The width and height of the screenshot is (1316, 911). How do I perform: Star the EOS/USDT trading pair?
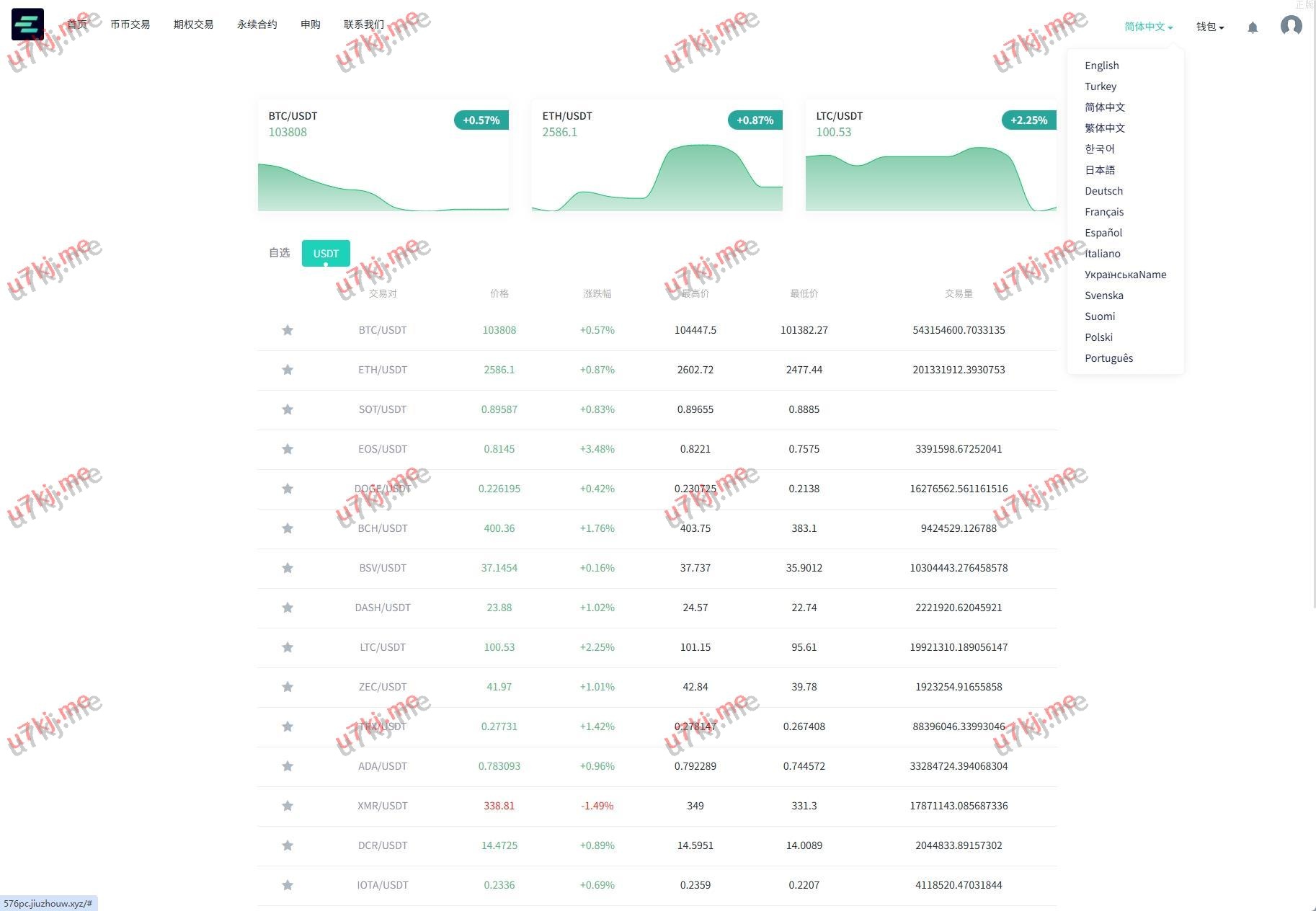coord(288,449)
